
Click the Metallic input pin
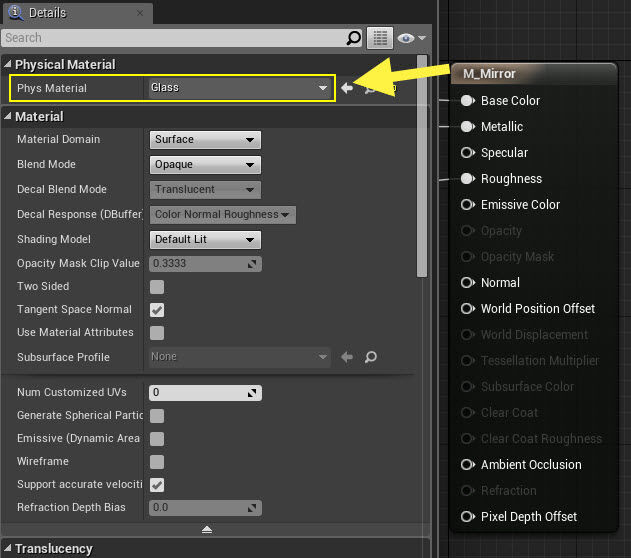coord(467,127)
